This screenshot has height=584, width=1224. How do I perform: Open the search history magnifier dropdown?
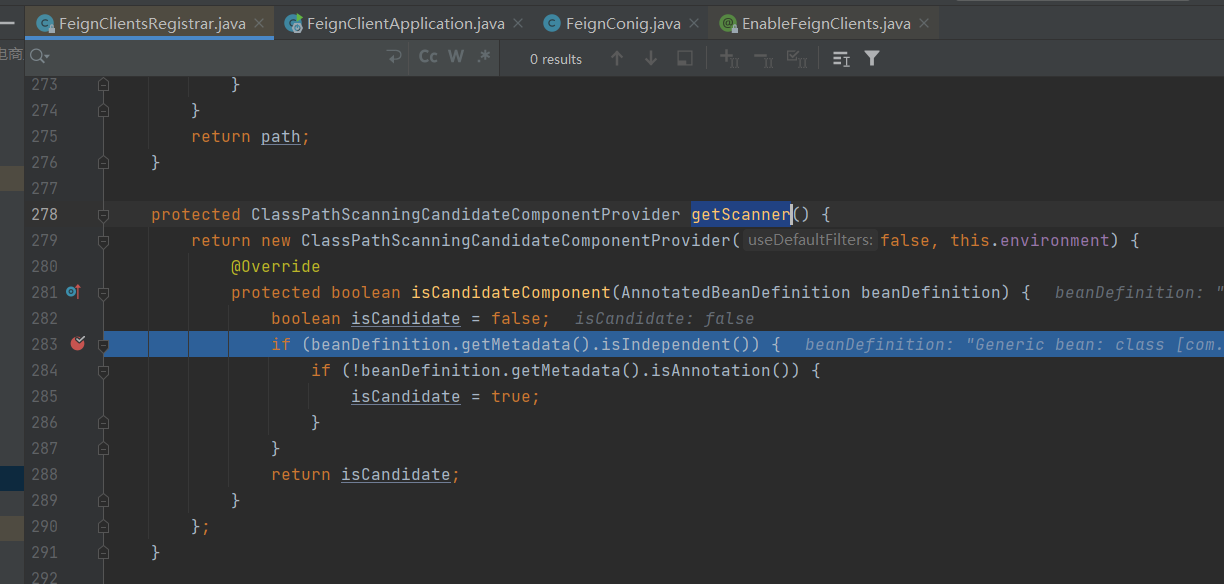39,58
